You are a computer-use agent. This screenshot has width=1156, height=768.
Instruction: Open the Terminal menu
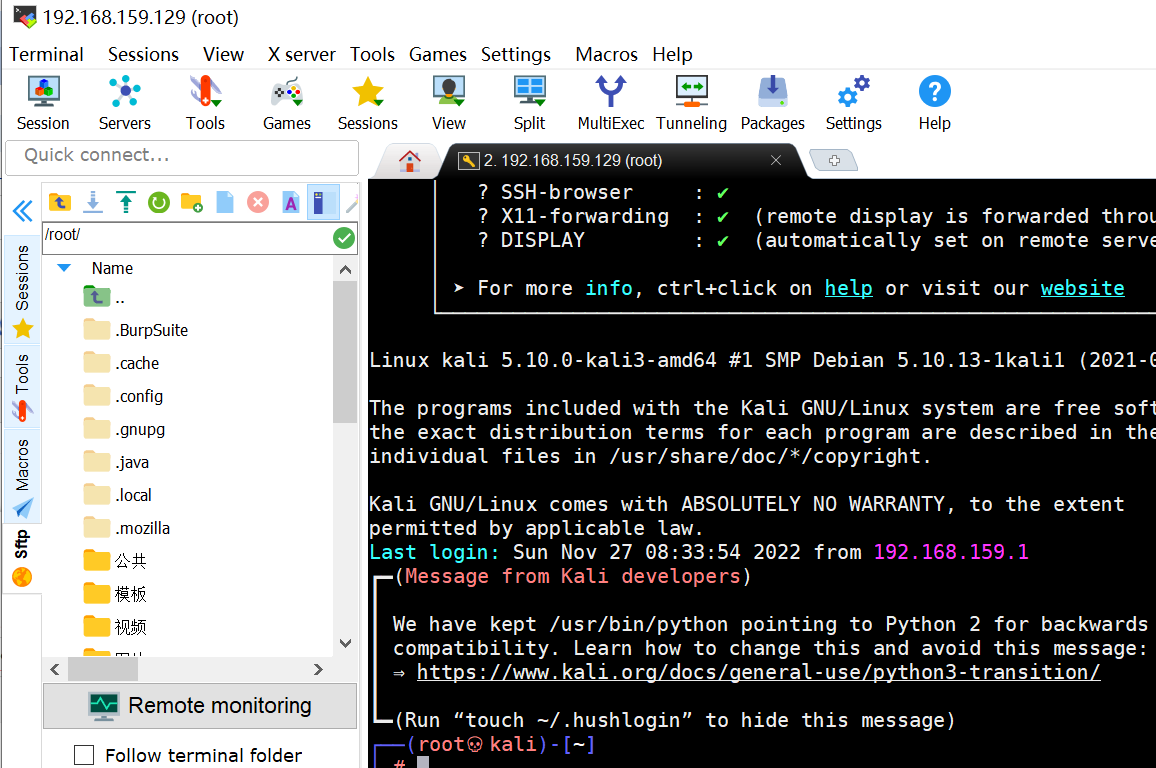[46, 55]
